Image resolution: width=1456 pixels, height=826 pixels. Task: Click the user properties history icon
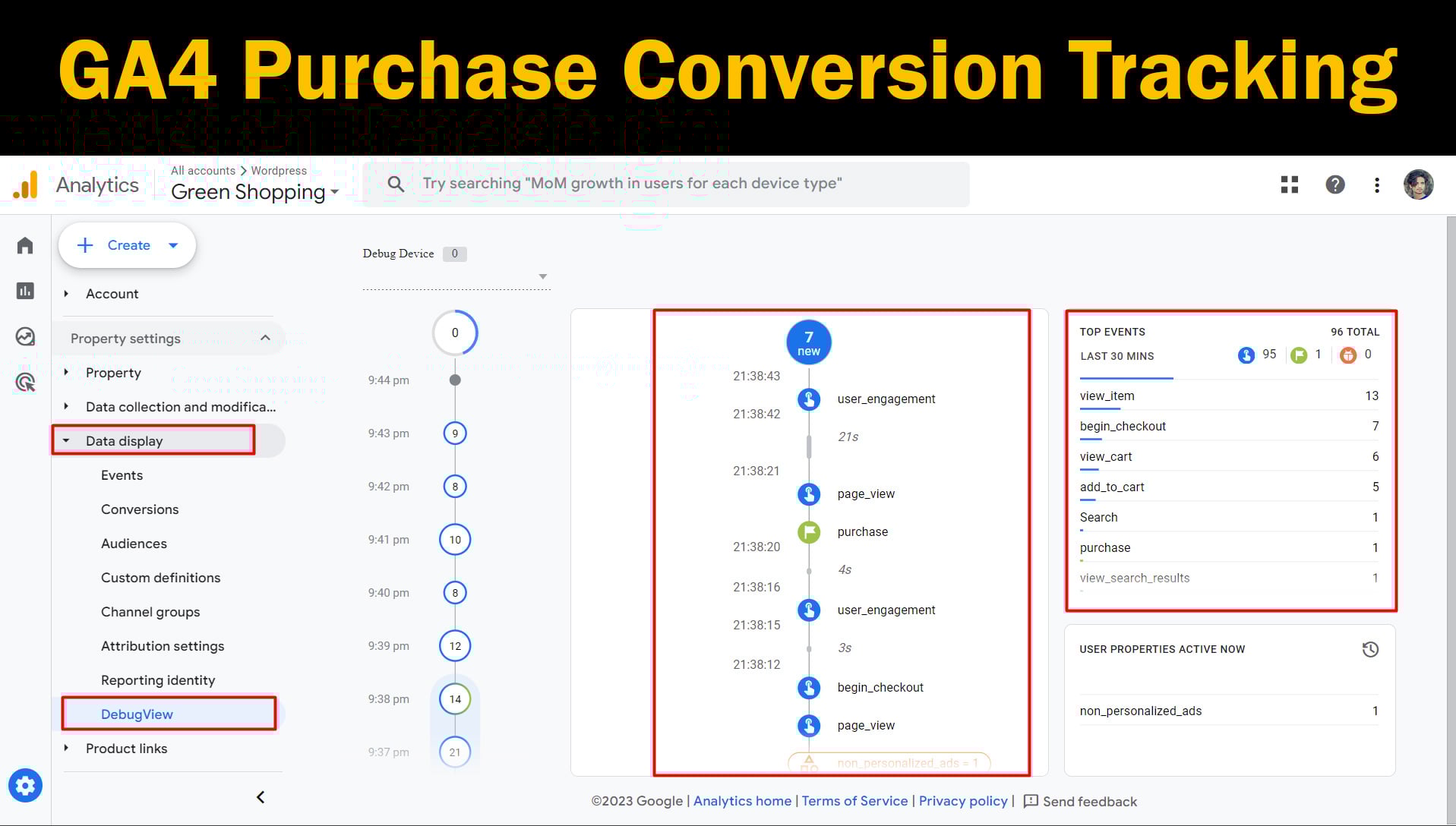1369,649
